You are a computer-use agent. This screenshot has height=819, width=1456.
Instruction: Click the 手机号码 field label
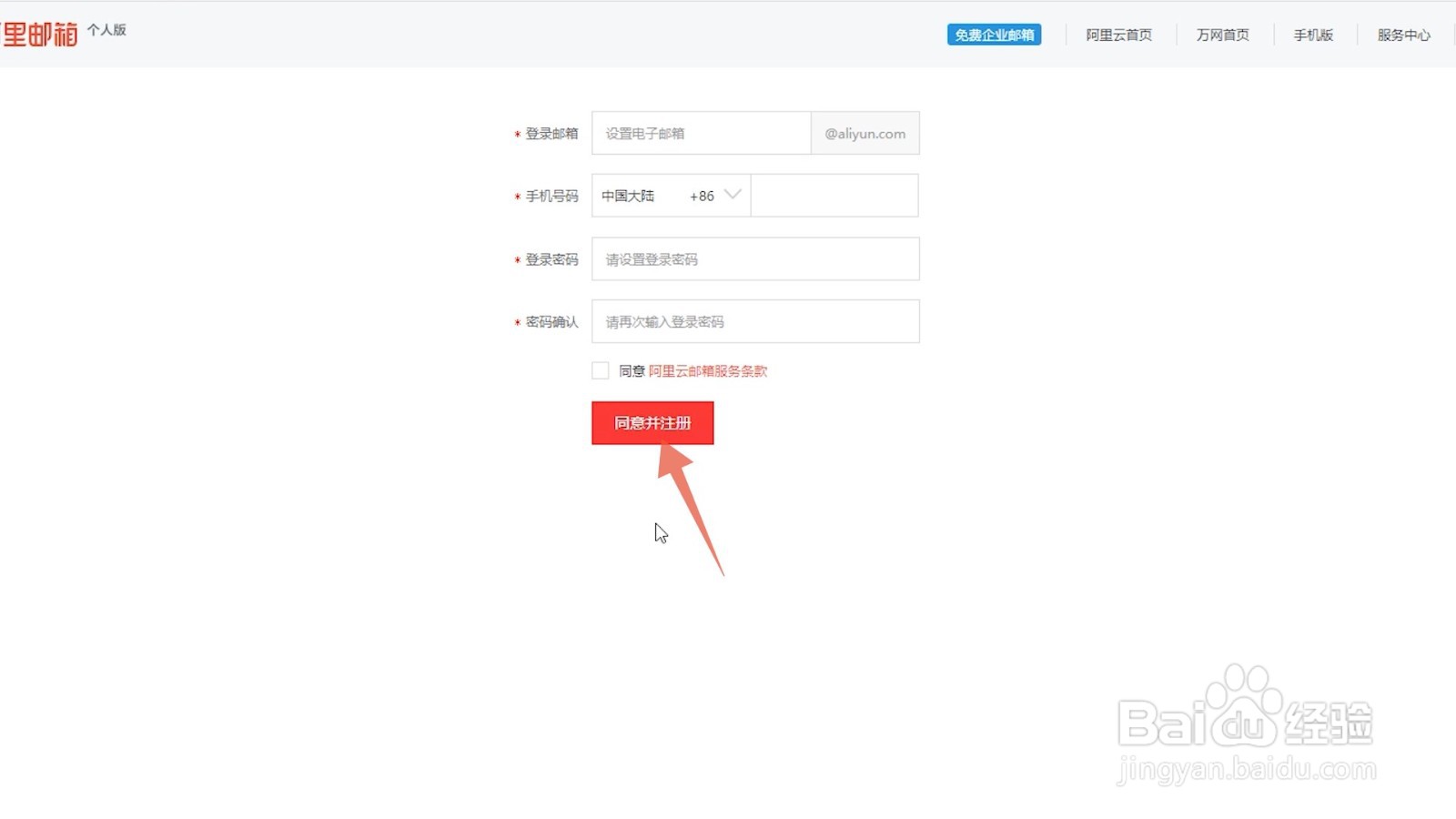[x=551, y=196]
